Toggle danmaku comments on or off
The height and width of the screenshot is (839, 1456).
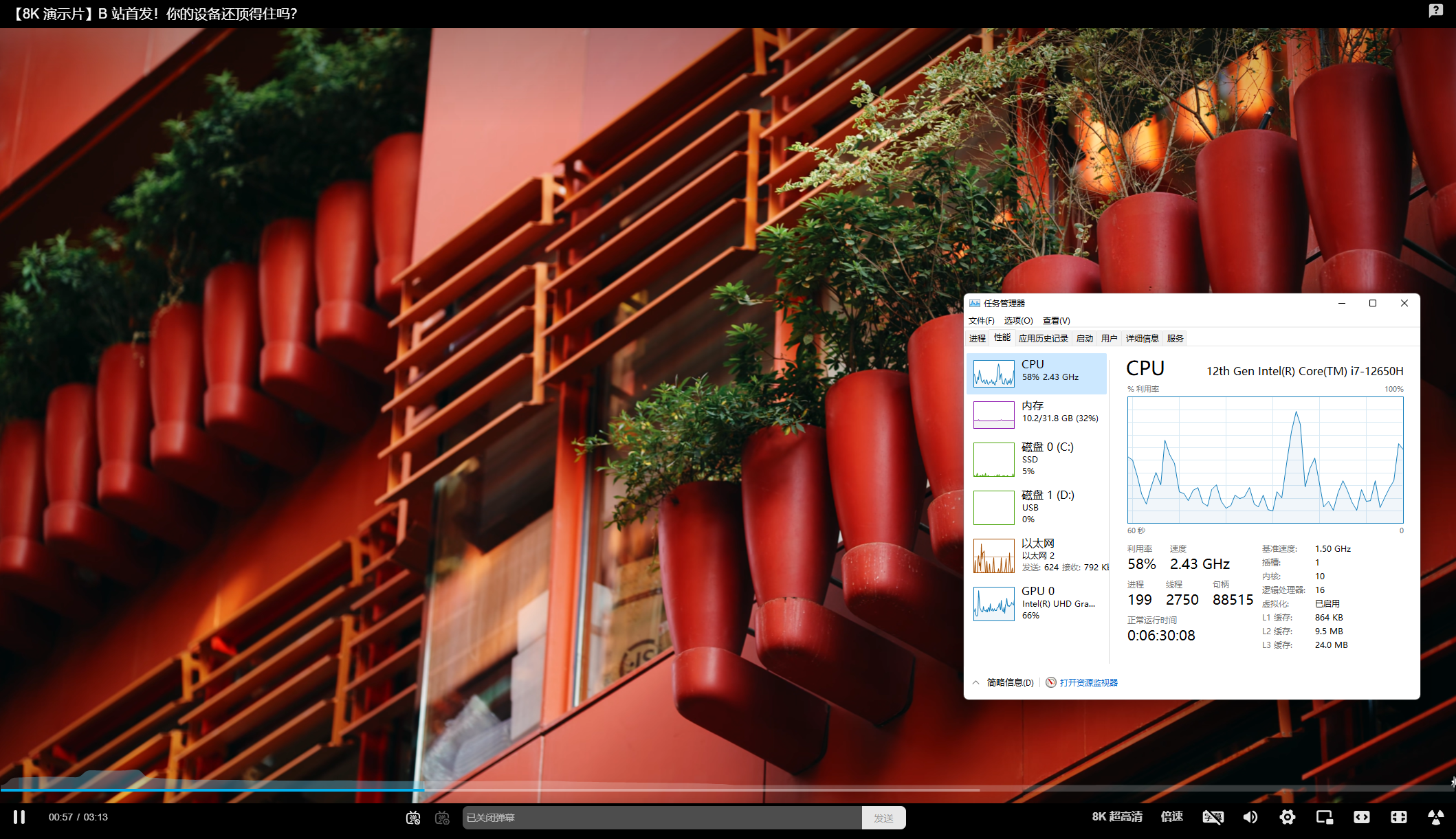coord(413,818)
